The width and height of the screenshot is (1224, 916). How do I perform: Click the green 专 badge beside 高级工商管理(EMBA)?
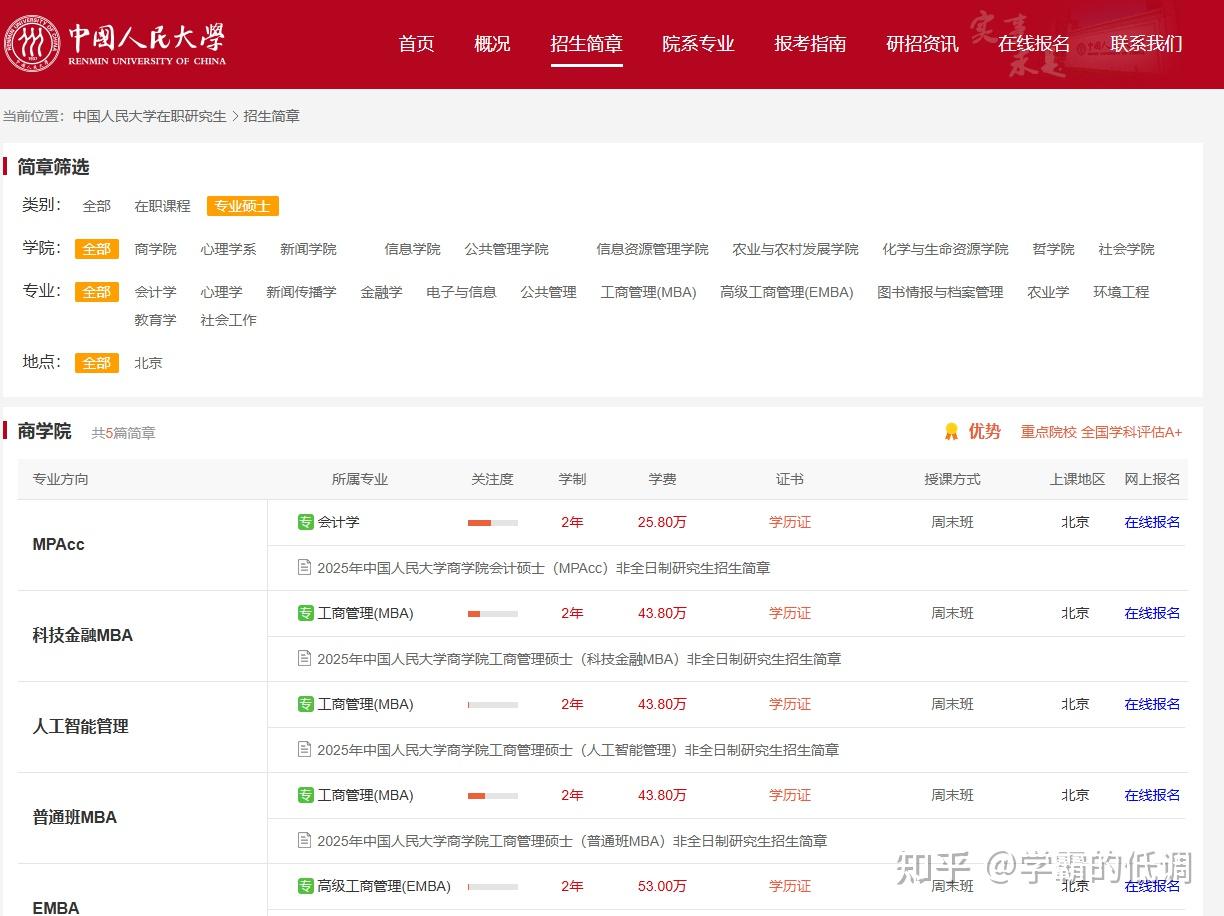pos(306,886)
